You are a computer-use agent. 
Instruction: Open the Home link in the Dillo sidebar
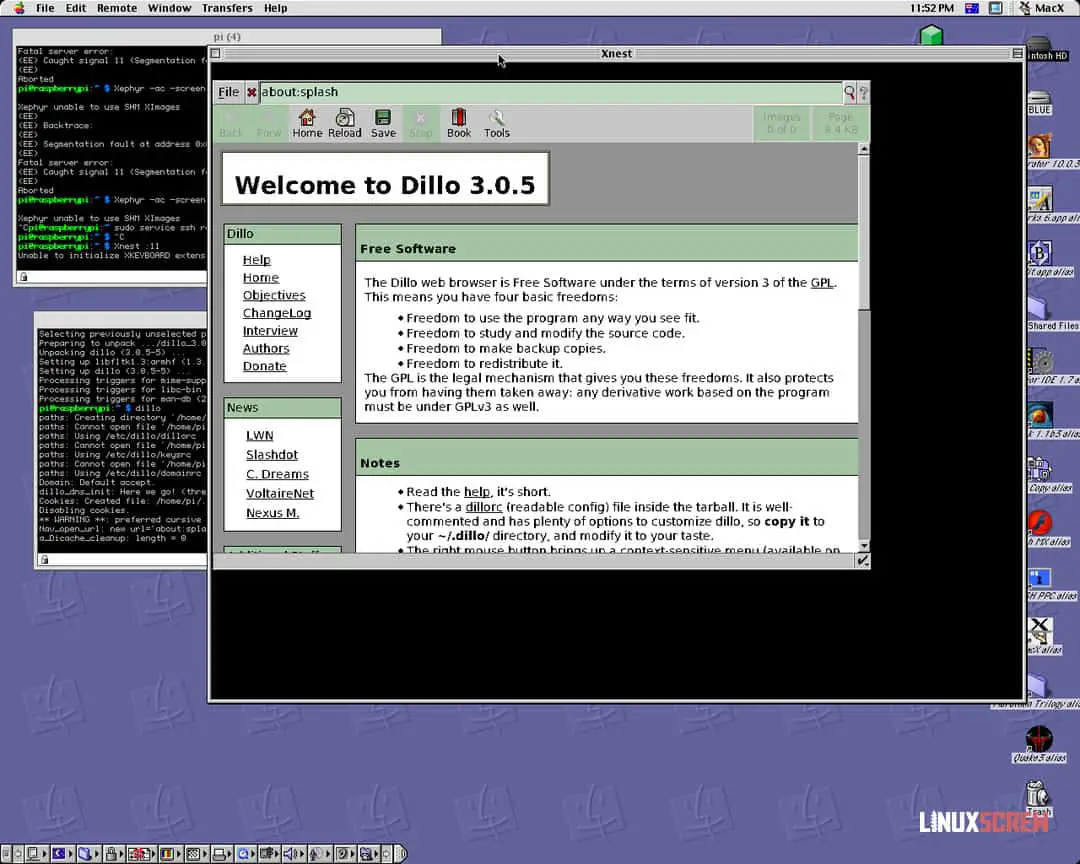(261, 278)
